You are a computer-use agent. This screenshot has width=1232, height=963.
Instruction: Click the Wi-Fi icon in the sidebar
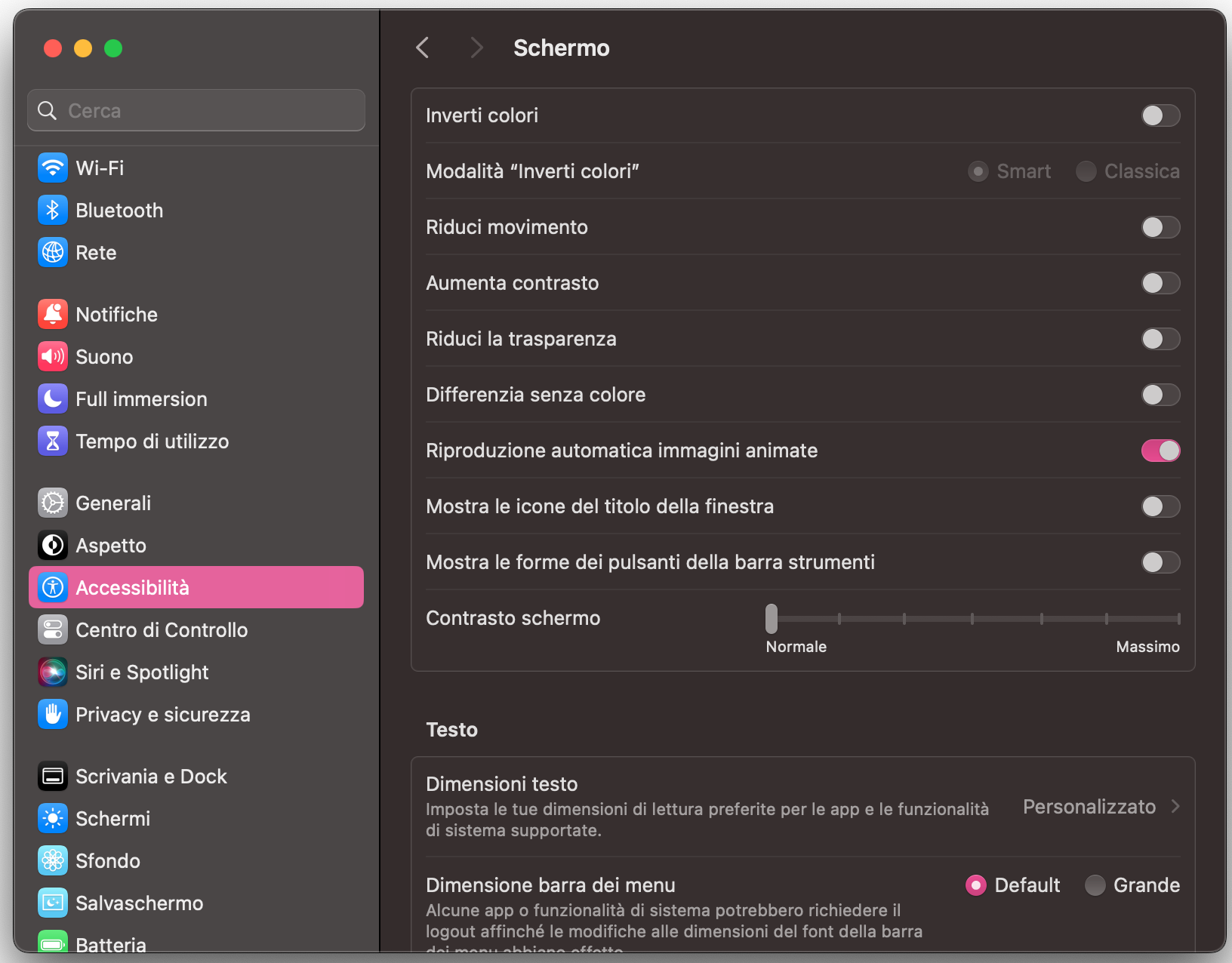coord(52,168)
